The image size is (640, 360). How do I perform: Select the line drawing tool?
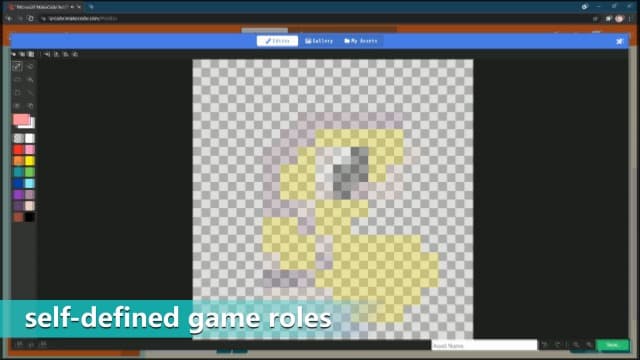pos(30,93)
